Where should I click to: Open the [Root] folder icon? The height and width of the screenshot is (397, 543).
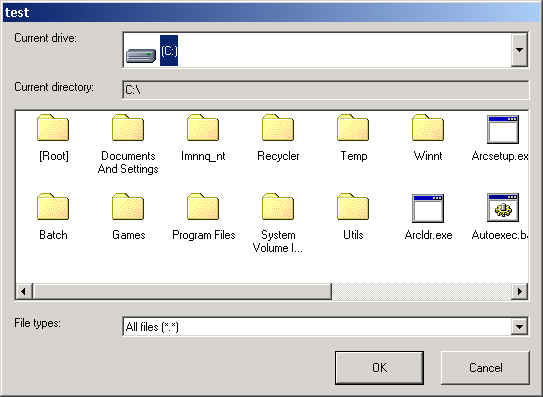(53, 127)
